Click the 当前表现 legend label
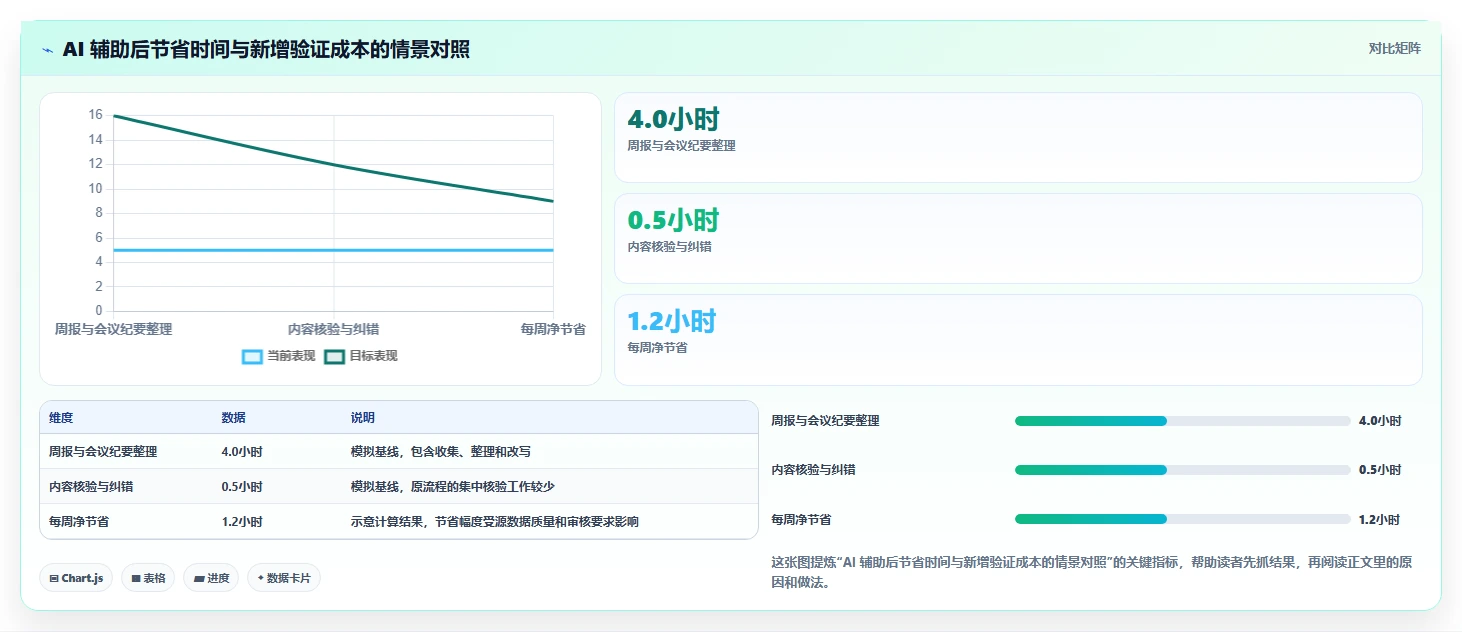The height and width of the screenshot is (632, 1462). (291, 356)
